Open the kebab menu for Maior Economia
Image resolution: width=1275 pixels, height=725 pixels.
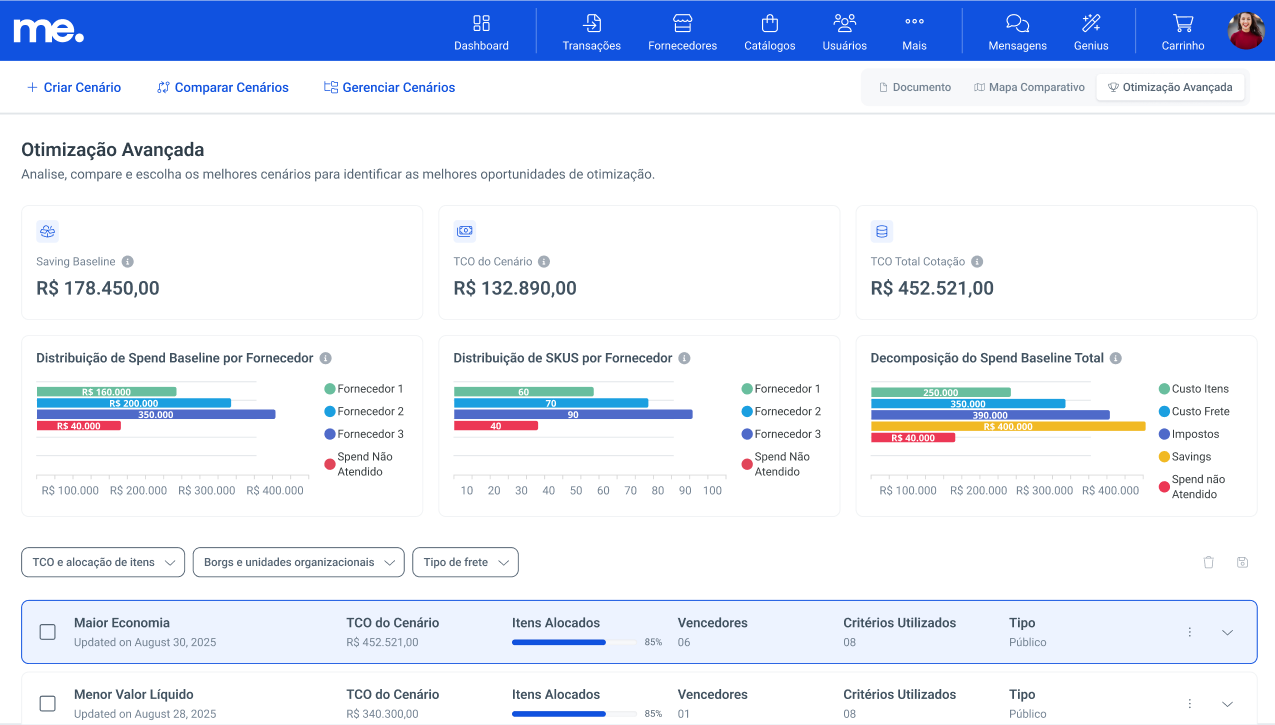tap(1190, 632)
